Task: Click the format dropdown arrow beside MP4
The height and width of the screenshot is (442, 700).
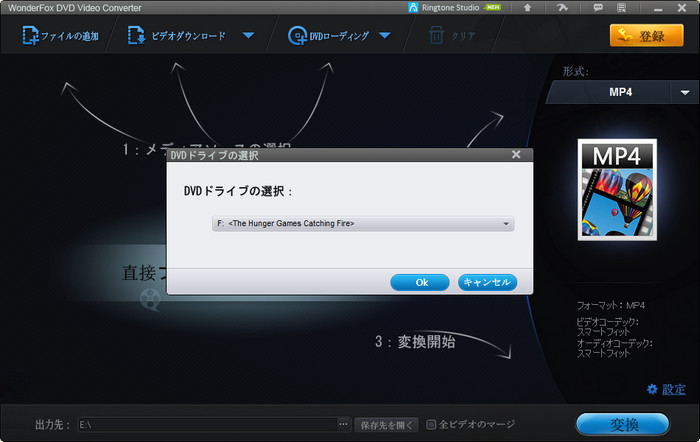Action: click(685, 92)
